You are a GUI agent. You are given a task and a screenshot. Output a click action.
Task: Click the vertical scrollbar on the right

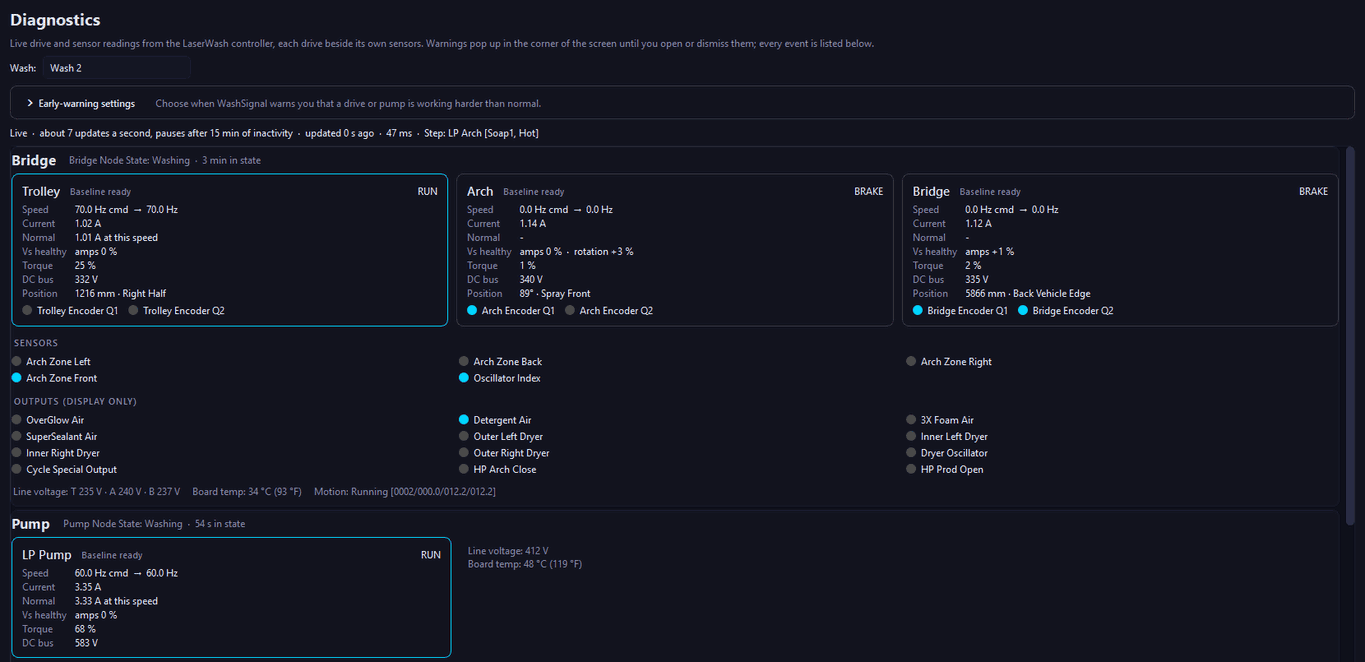[x=1350, y=335]
